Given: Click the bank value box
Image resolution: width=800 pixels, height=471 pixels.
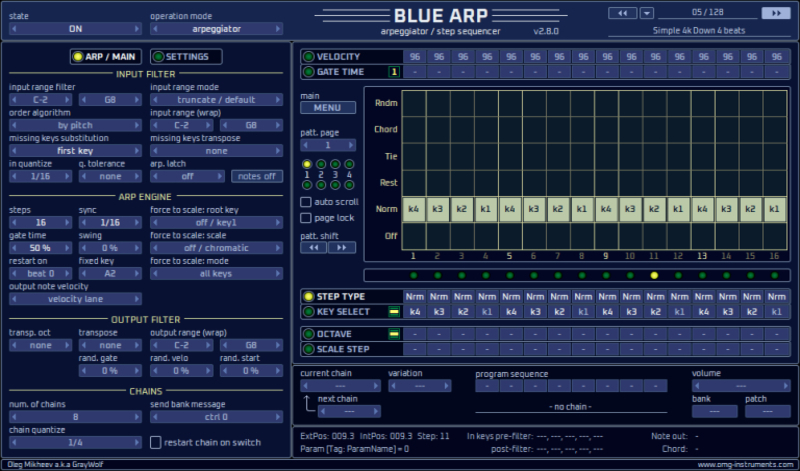Looking at the screenshot, I should tap(714, 411).
